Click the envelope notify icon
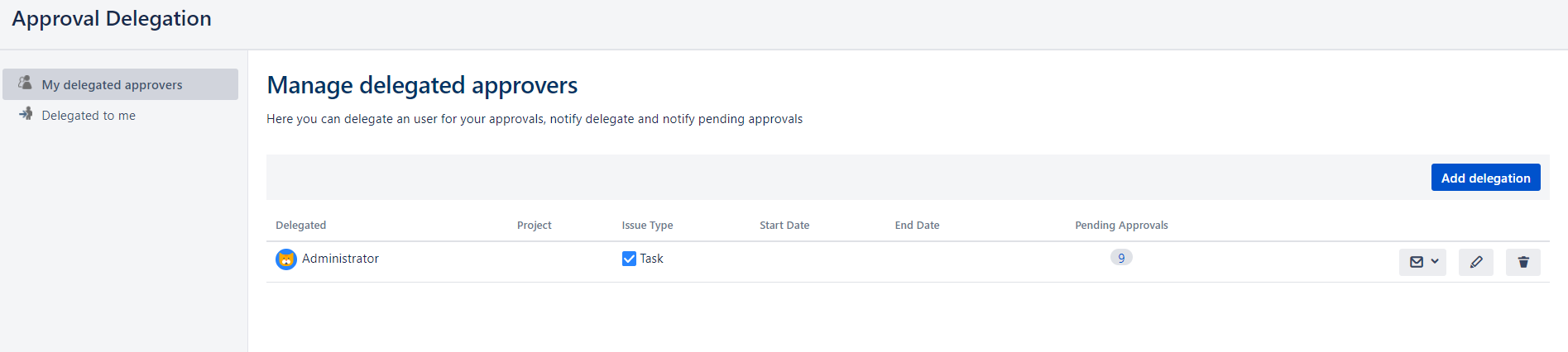Viewport: 1568px width, 352px height. pos(1417,262)
